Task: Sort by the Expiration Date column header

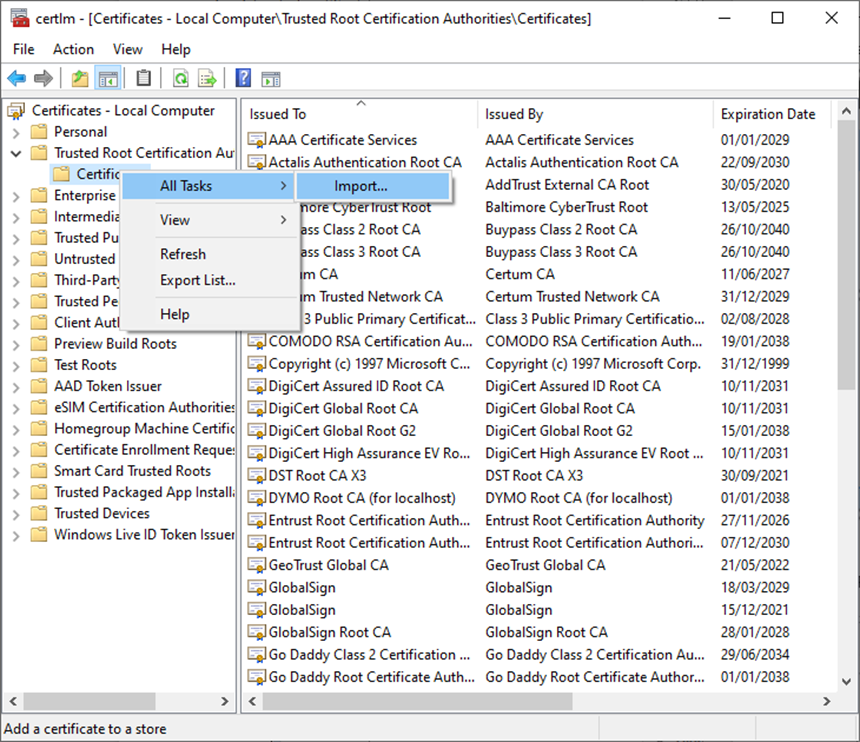Action: pyautogui.click(x=772, y=114)
